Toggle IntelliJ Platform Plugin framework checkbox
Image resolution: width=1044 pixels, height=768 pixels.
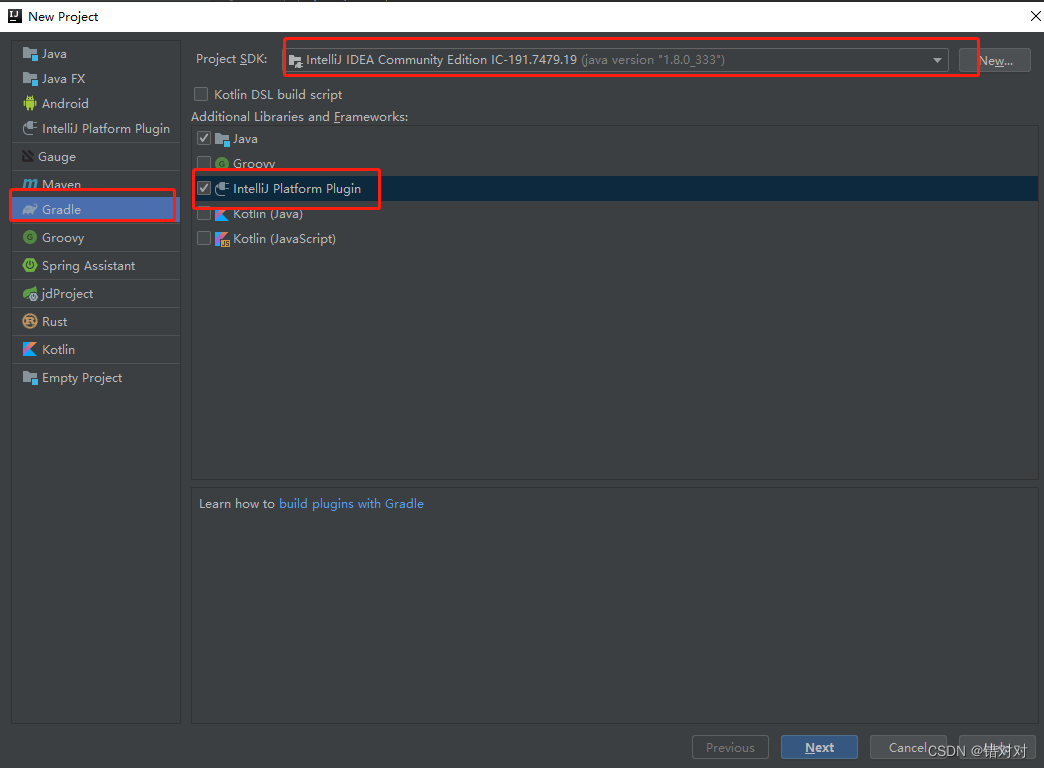tap(204, 188)
